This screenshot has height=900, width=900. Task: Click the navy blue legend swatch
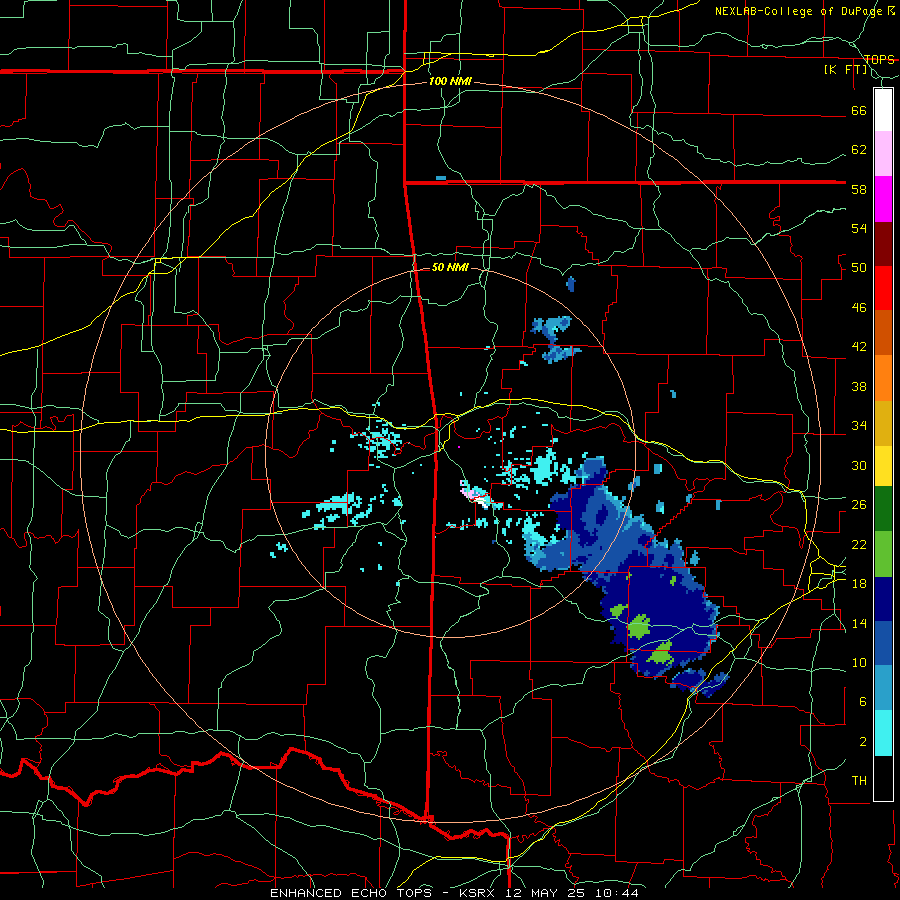point(883,599)
